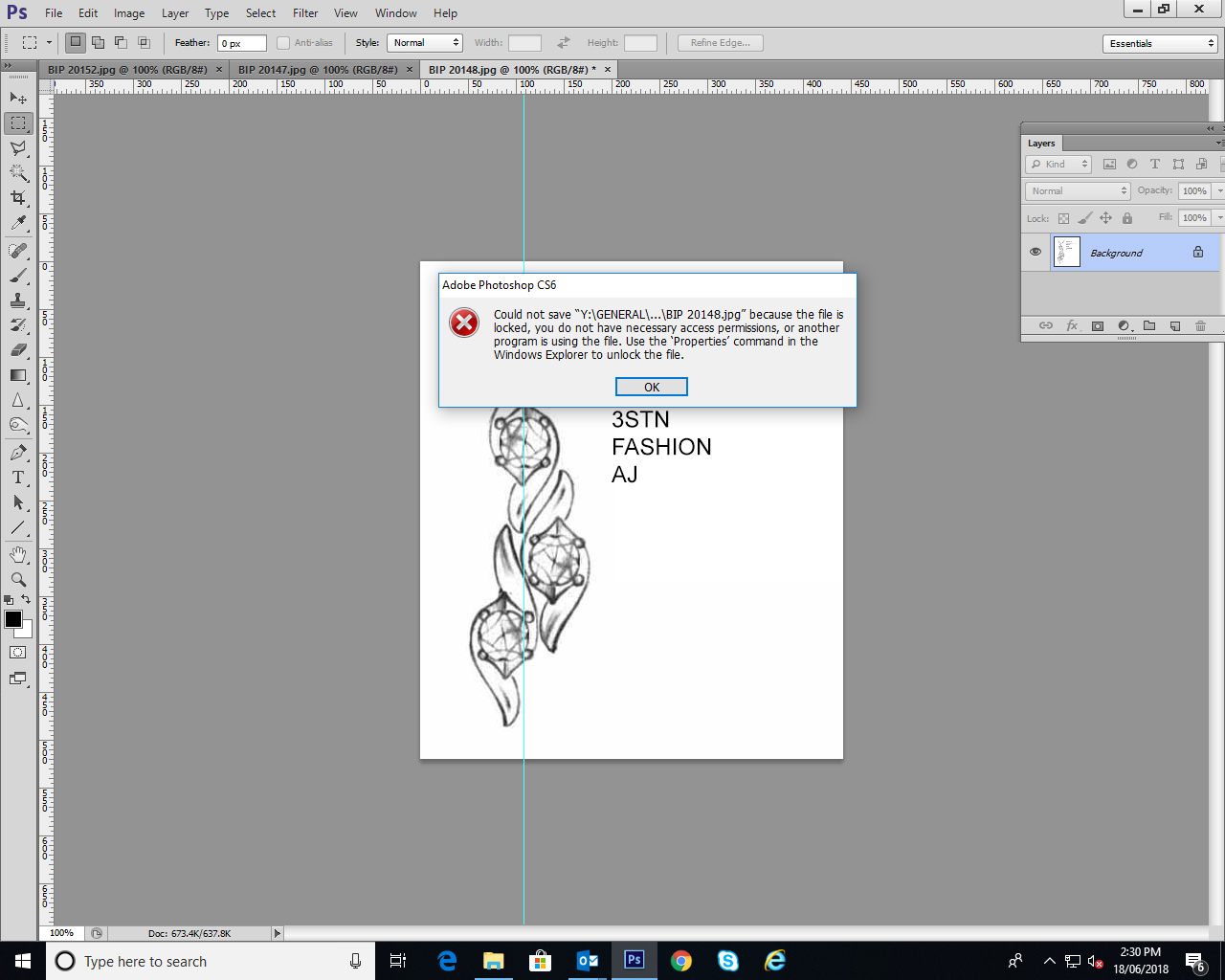The height and width of the screenshot is (980, 1225).
Task: Choose New selection mode
Action: (75, 42)
